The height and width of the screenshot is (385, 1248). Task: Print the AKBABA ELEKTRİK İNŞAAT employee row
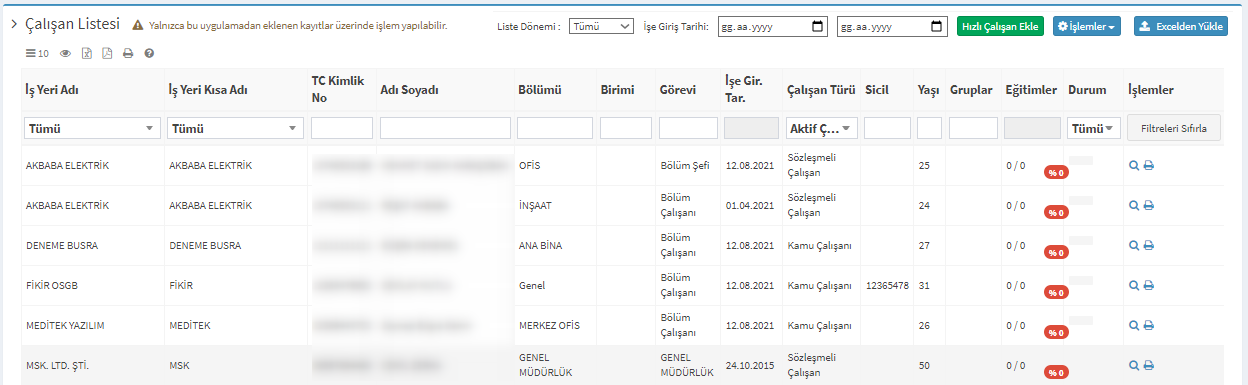[1148, 205]
